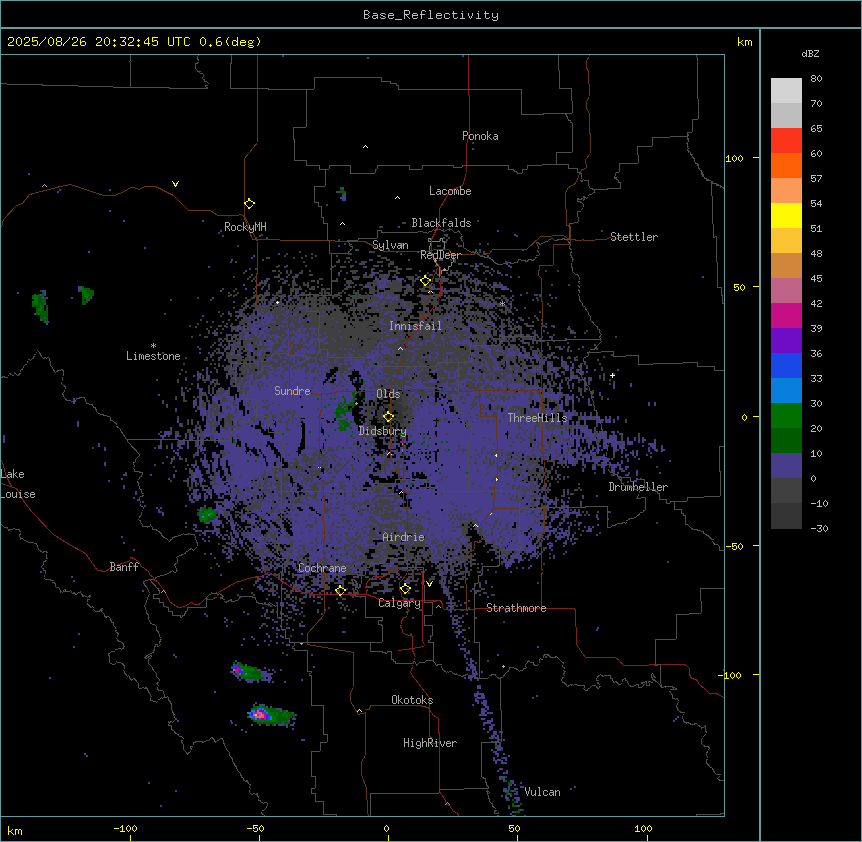Select the red swatch in dBZ legend
The width and height of the screenshot is (862, 842).
click(786, 141)
